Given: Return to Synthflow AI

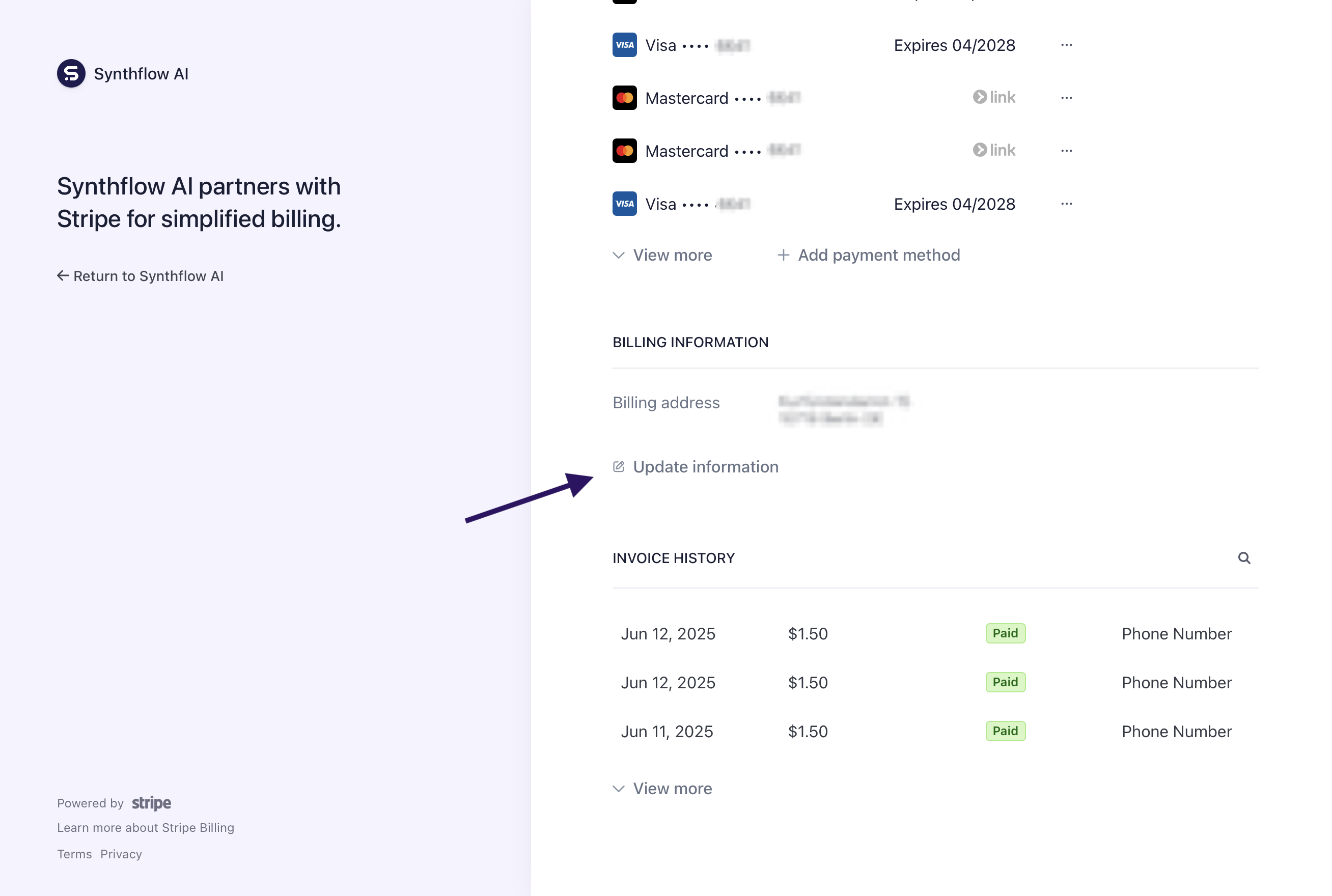Looking at the screenshot, I should pos(141,276).
